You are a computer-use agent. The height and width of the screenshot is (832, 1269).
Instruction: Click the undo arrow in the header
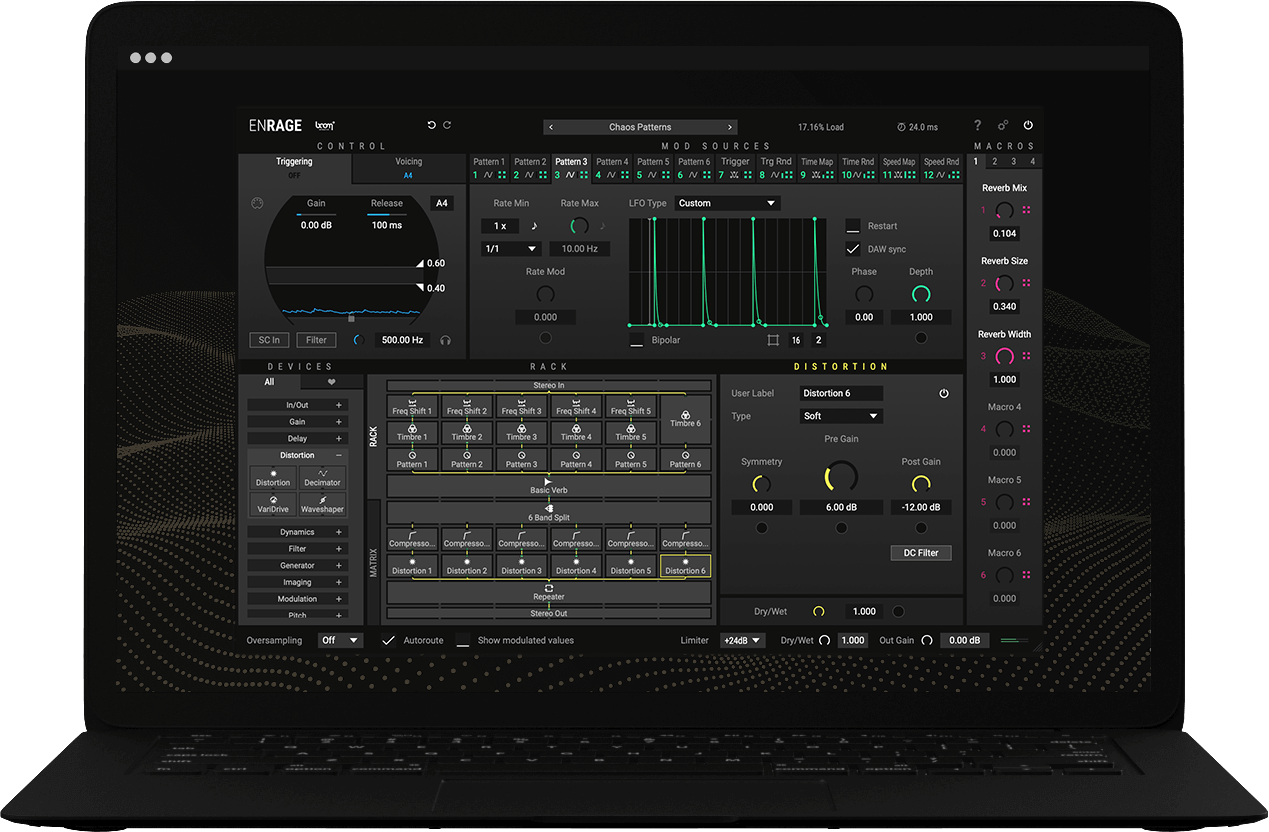[x=432, y=126]
